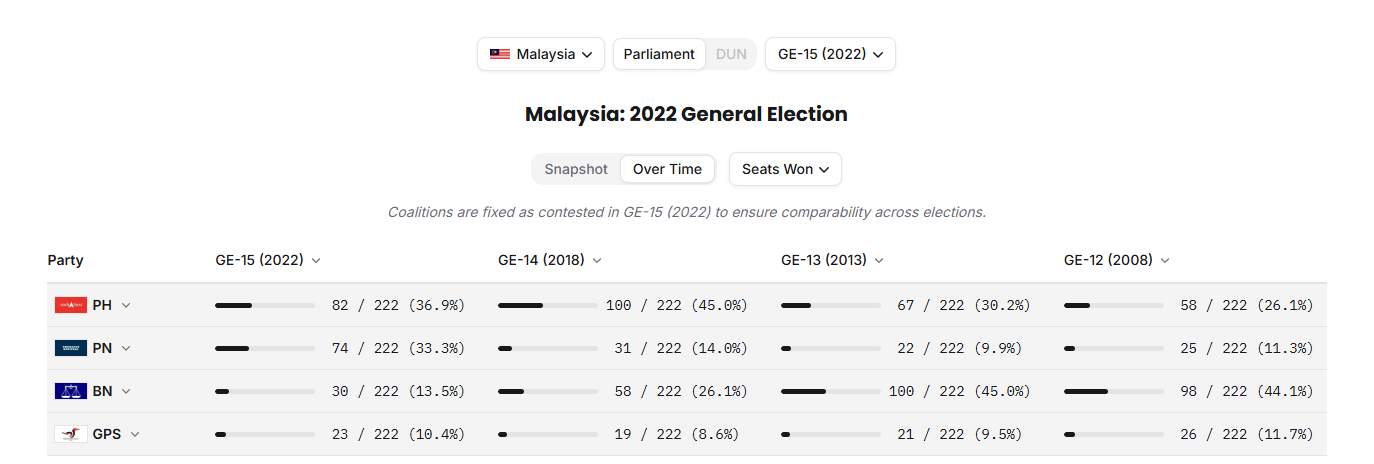Click chevron next to GPS party
Image resolution: width=1374 pixels, height=464 pixels.
[135, 434]
